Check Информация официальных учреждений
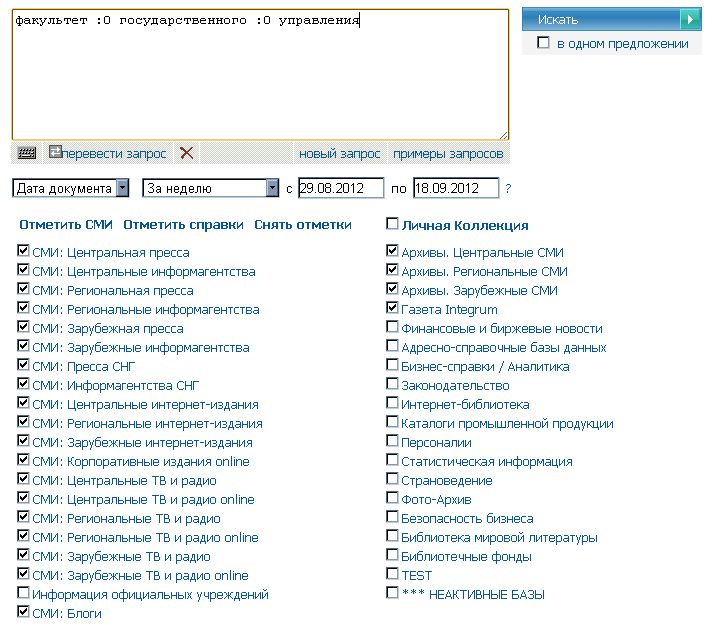This screenshot has height=631, width=717. coord(23,593)
